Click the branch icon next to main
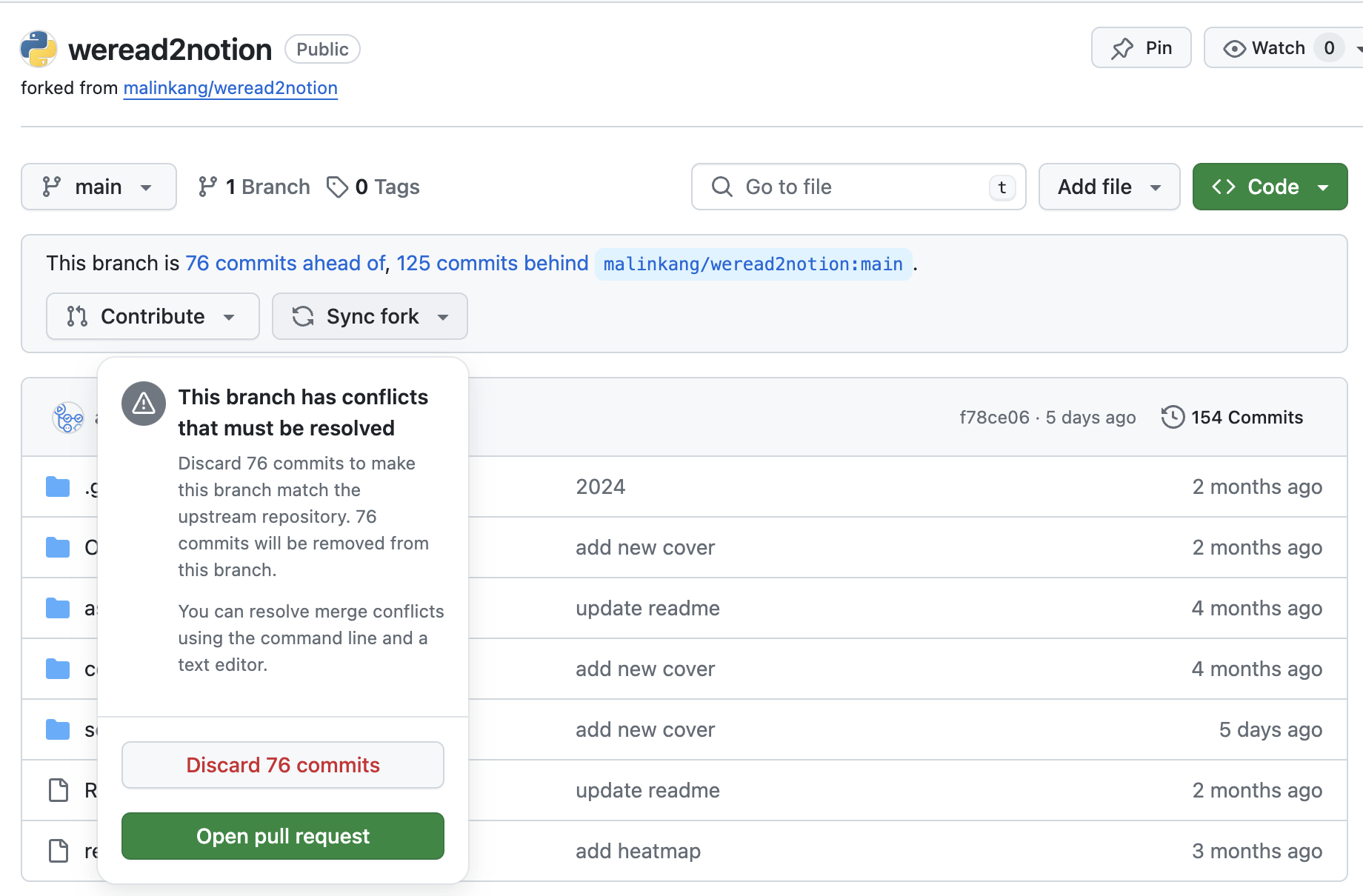1363x896 pixels. click(51, 187)
